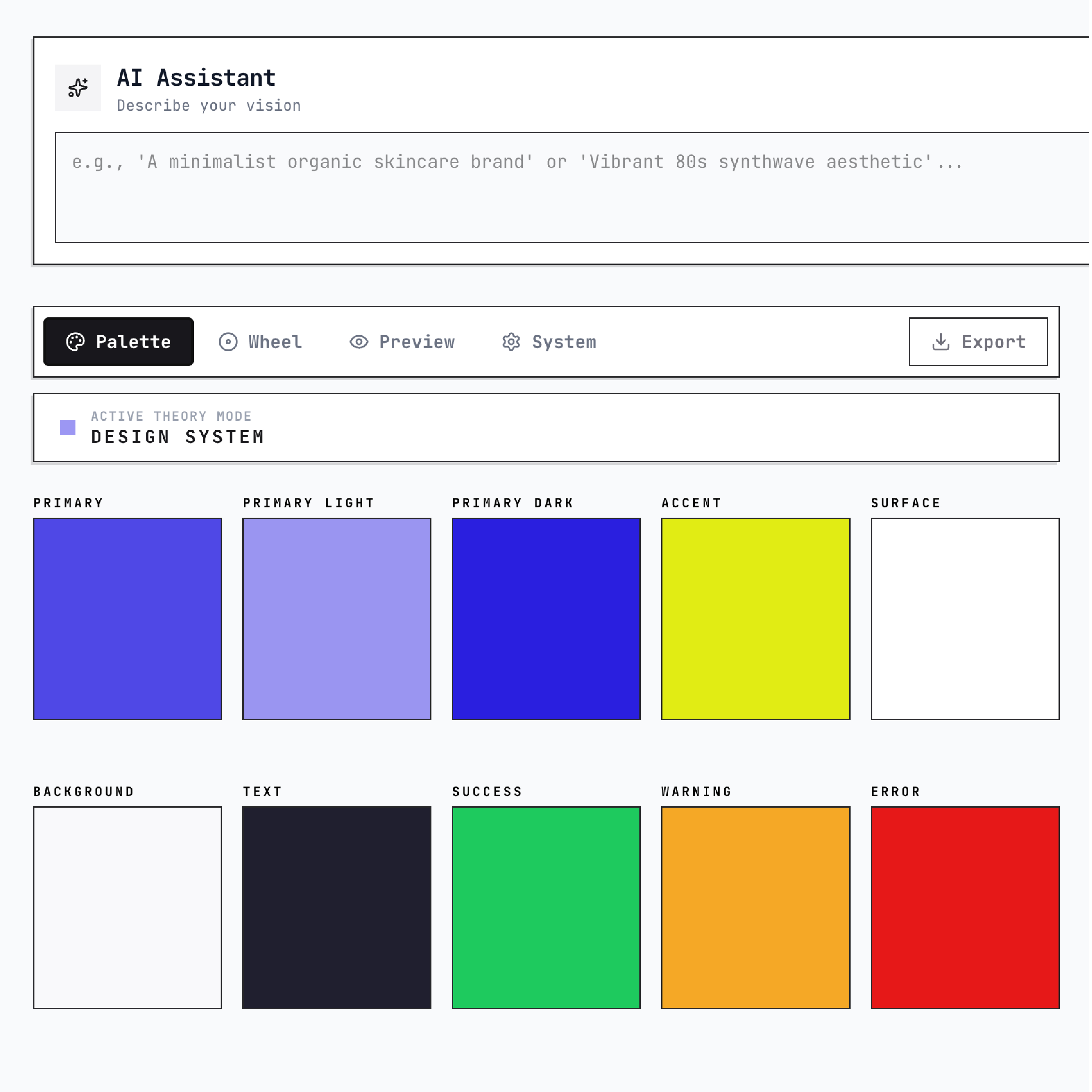Click the green Success swatch
The width and height of the screenshot is (1092, 1092).
546,908
